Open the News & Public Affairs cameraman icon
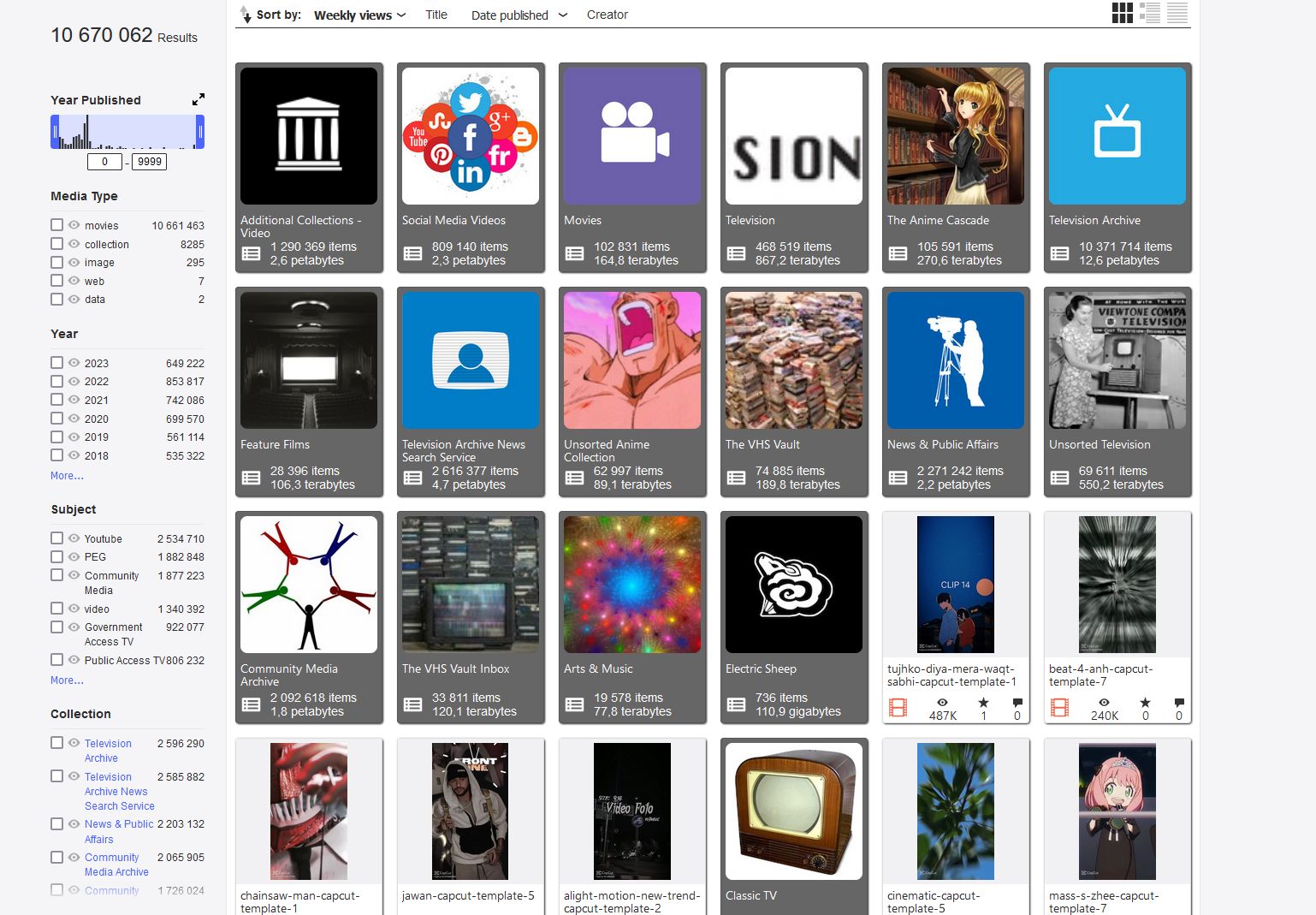The width and height of the screenshot is (1316, 915). 955,360
